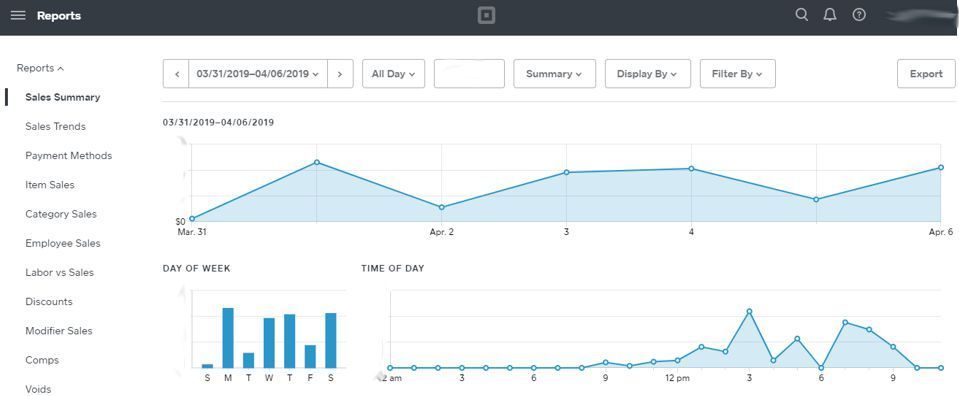Open Employee Sales report
The height and width of the screenshot is (396, 959).
tap(63, 244)
